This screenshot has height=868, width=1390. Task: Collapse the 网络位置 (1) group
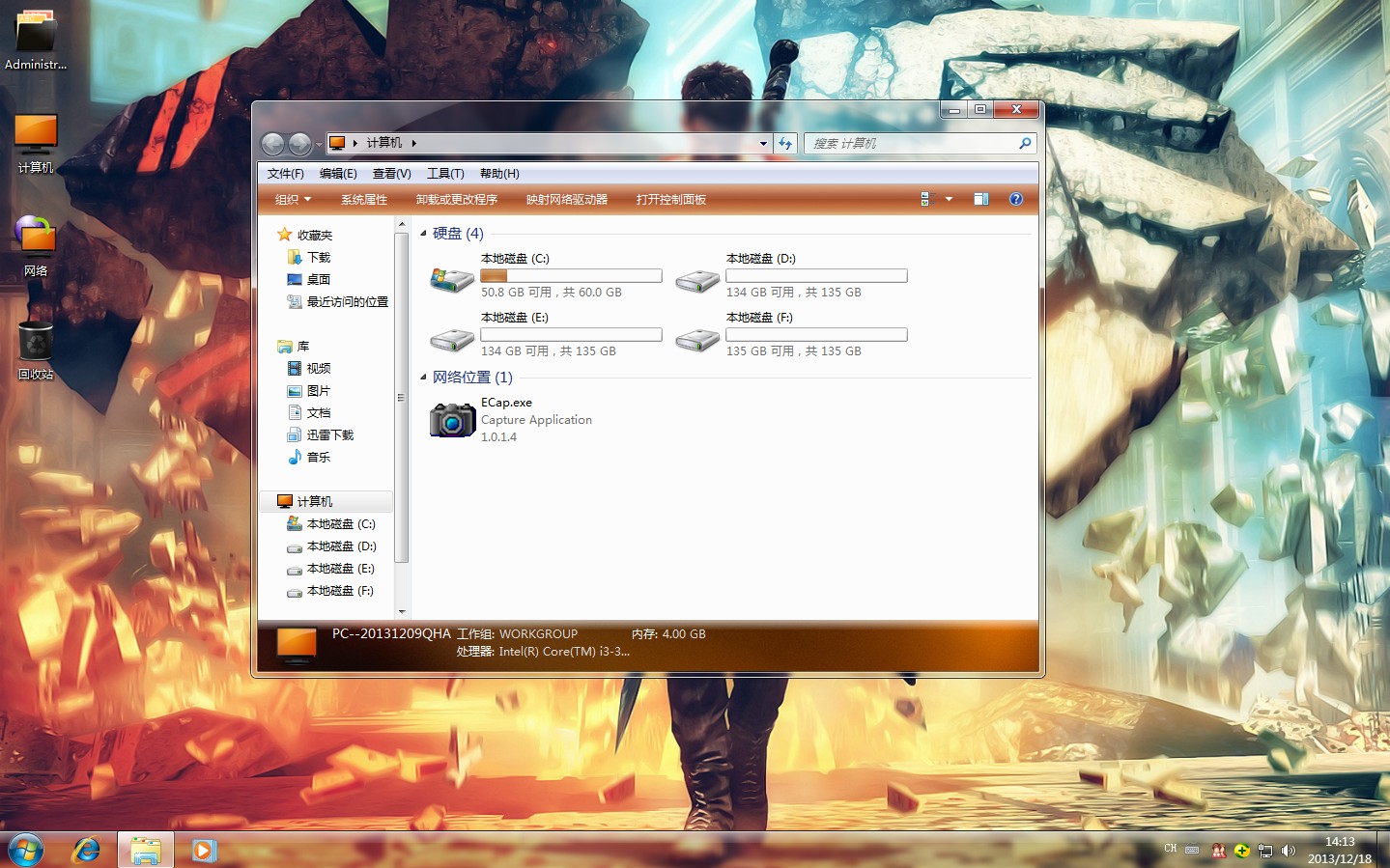coord(423,377)
